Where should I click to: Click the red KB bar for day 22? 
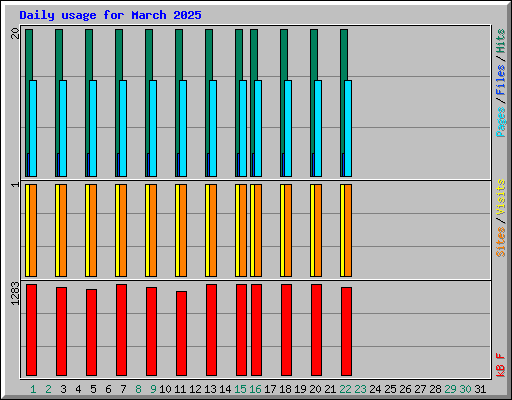click(x=346, y=331)
